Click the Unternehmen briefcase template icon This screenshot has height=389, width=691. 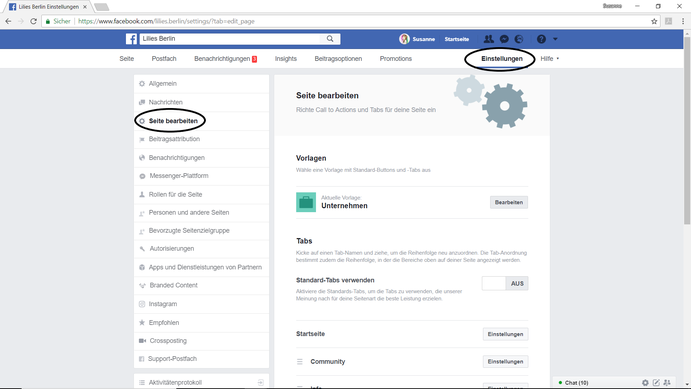[306, 202]
